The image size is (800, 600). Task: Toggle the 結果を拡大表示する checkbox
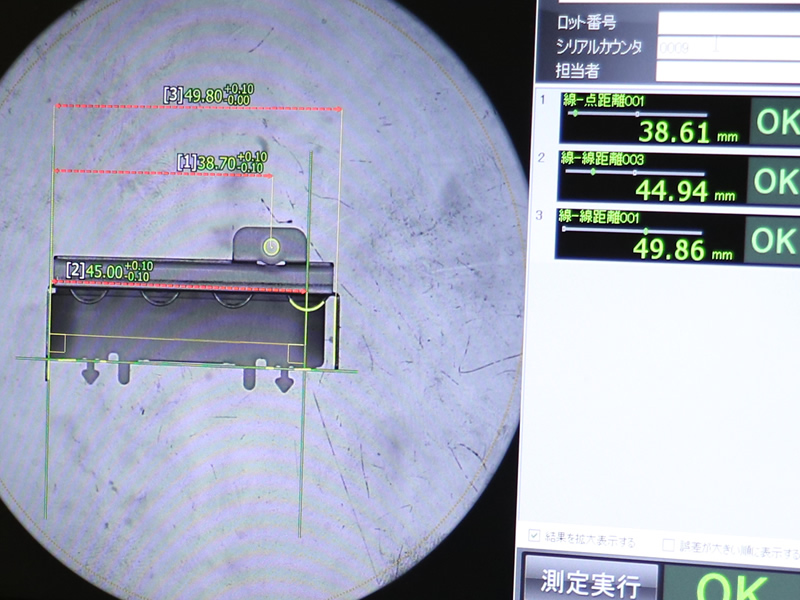(534, 536)
